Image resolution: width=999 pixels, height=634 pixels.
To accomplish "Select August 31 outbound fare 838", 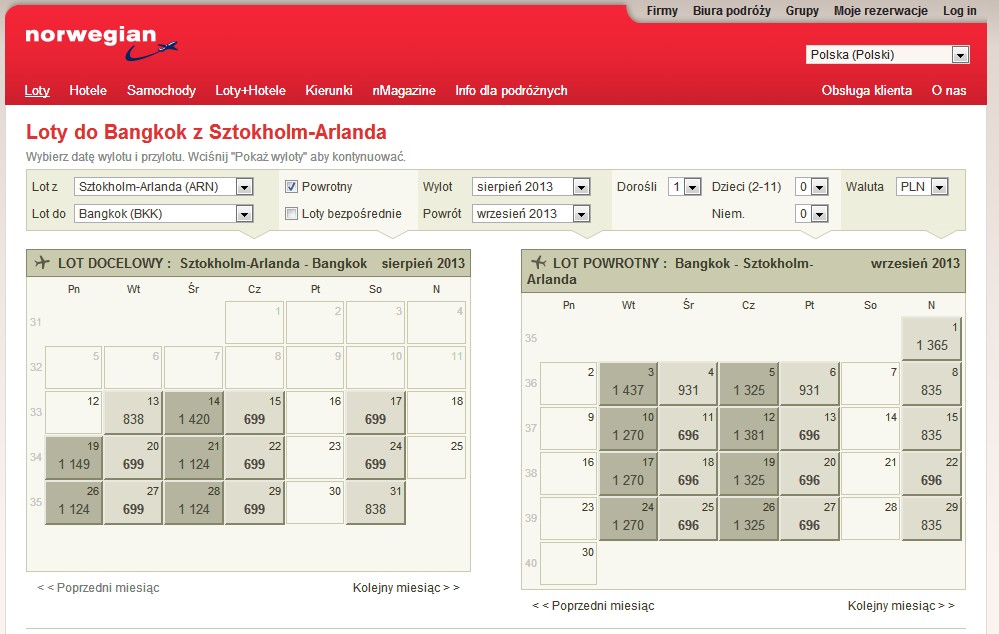I will (375, 503).
